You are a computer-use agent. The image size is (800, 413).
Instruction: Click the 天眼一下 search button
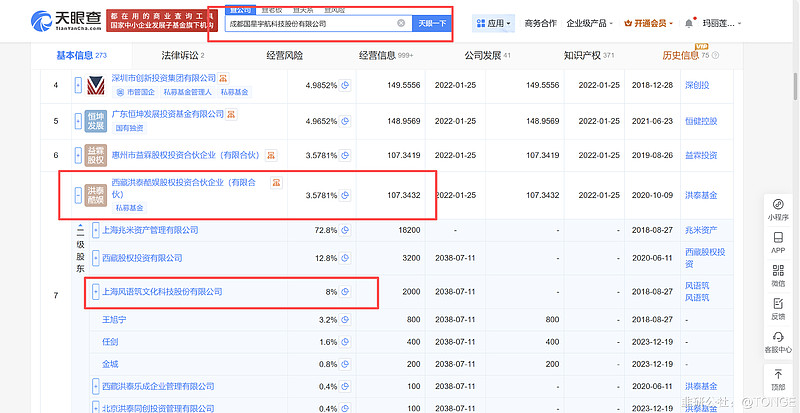point(432,23)
